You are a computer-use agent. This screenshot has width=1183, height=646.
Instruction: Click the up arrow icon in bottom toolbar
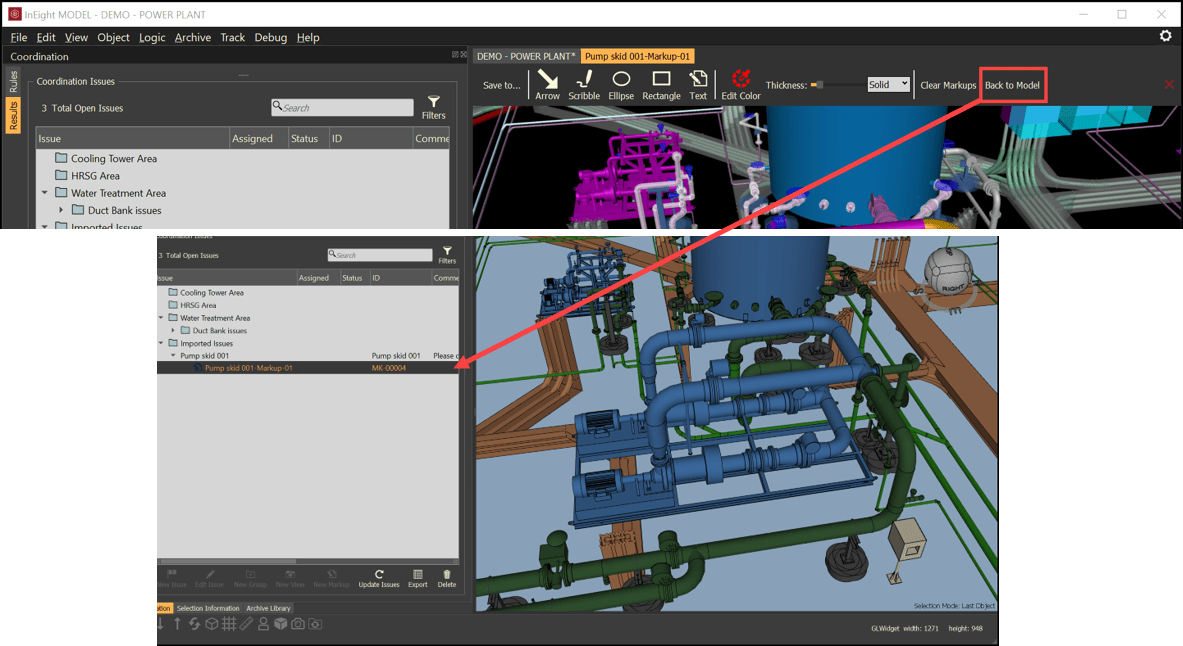point(177,624)
